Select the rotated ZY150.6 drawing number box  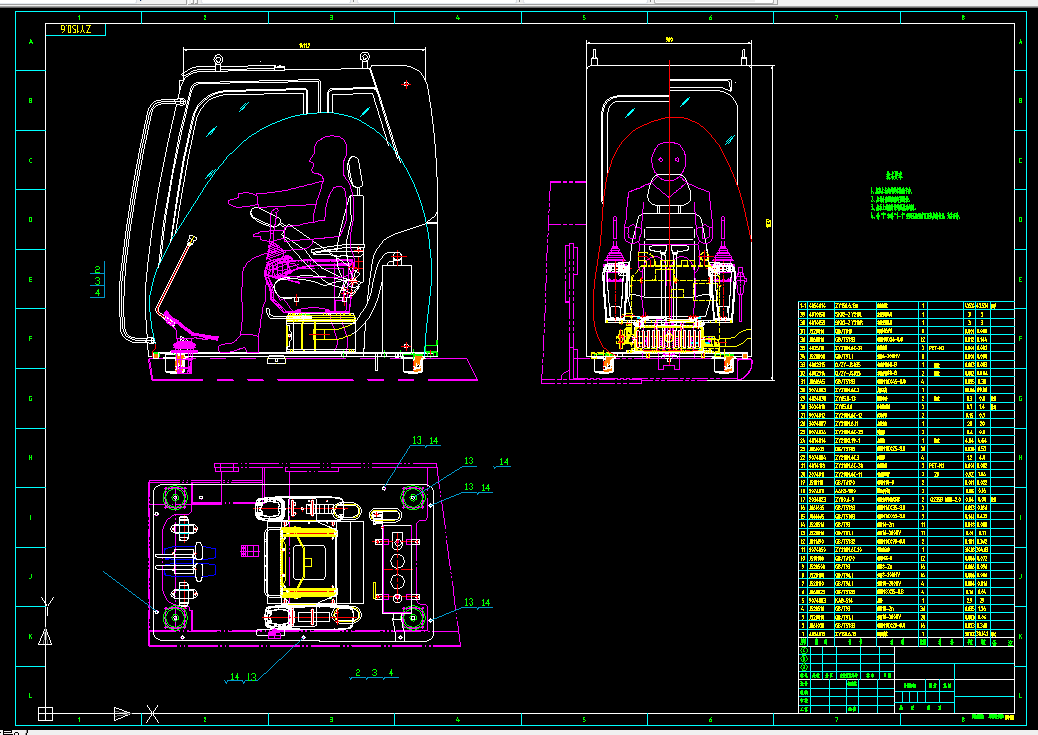click(75, 30)
